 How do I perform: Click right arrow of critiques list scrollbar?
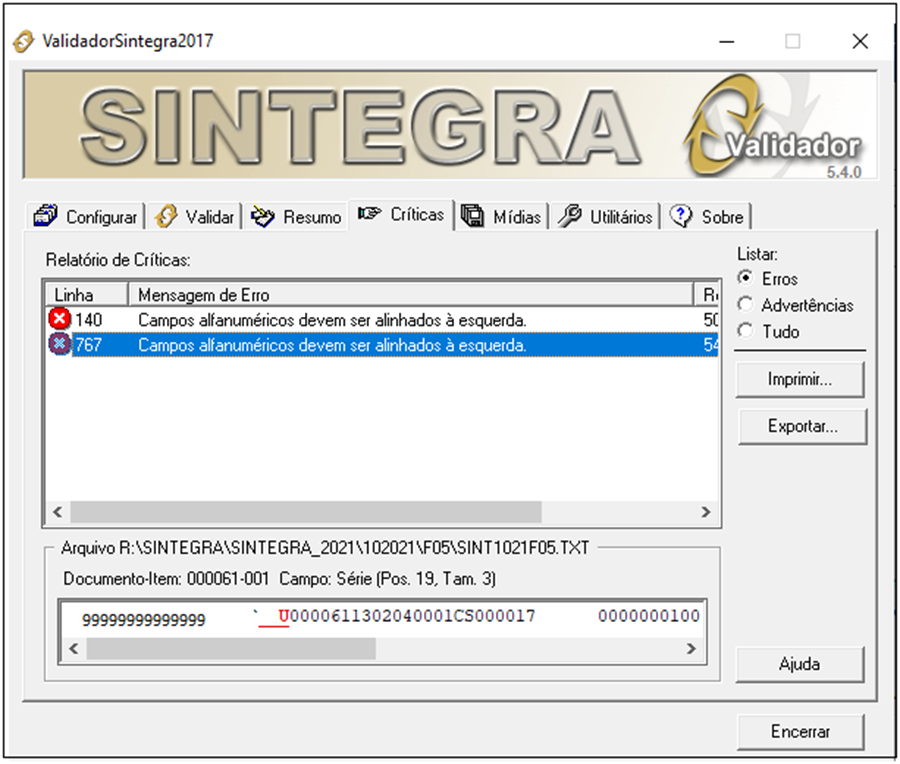(x=706, y=511)
